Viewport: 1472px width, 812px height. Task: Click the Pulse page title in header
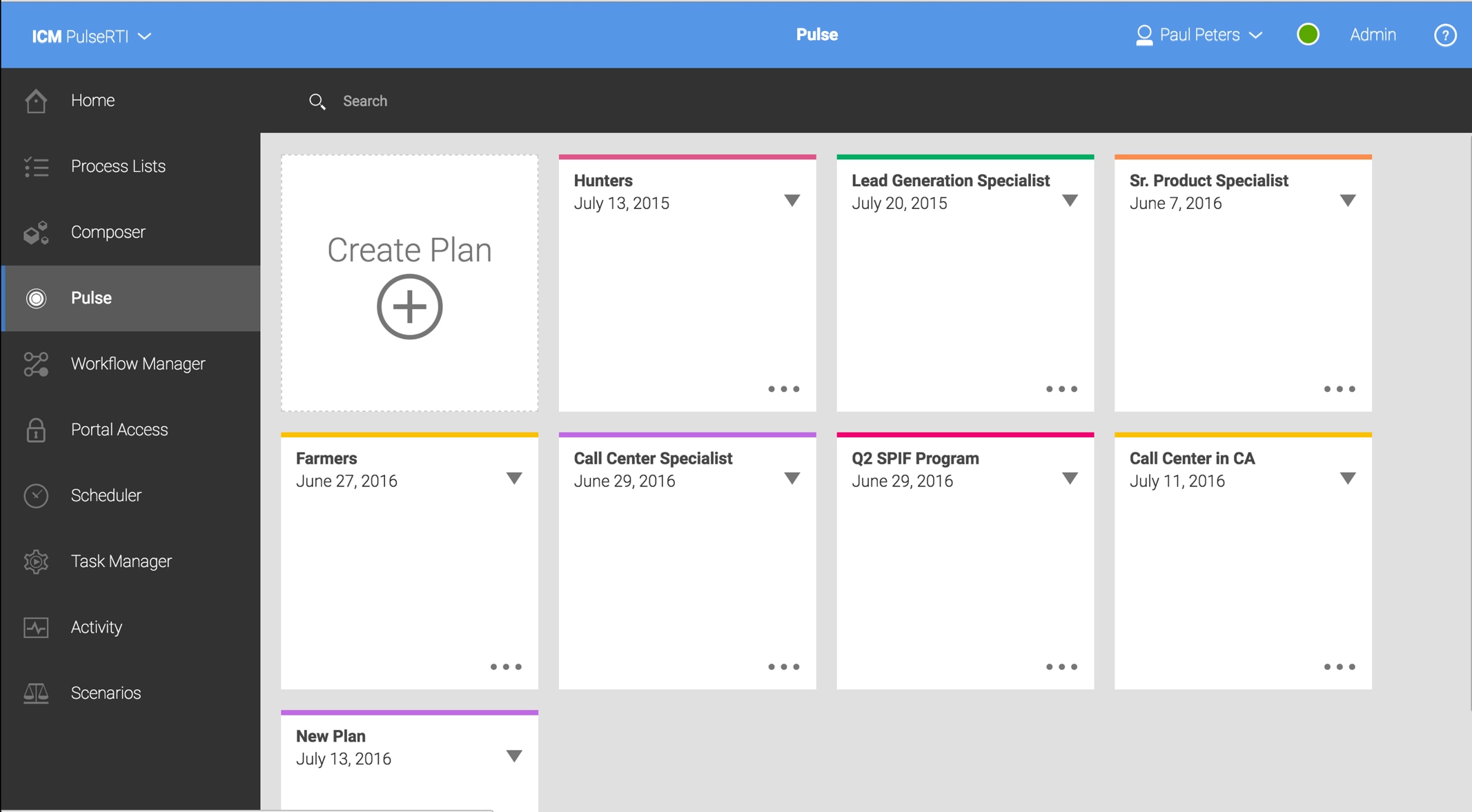tap(817, 34)
